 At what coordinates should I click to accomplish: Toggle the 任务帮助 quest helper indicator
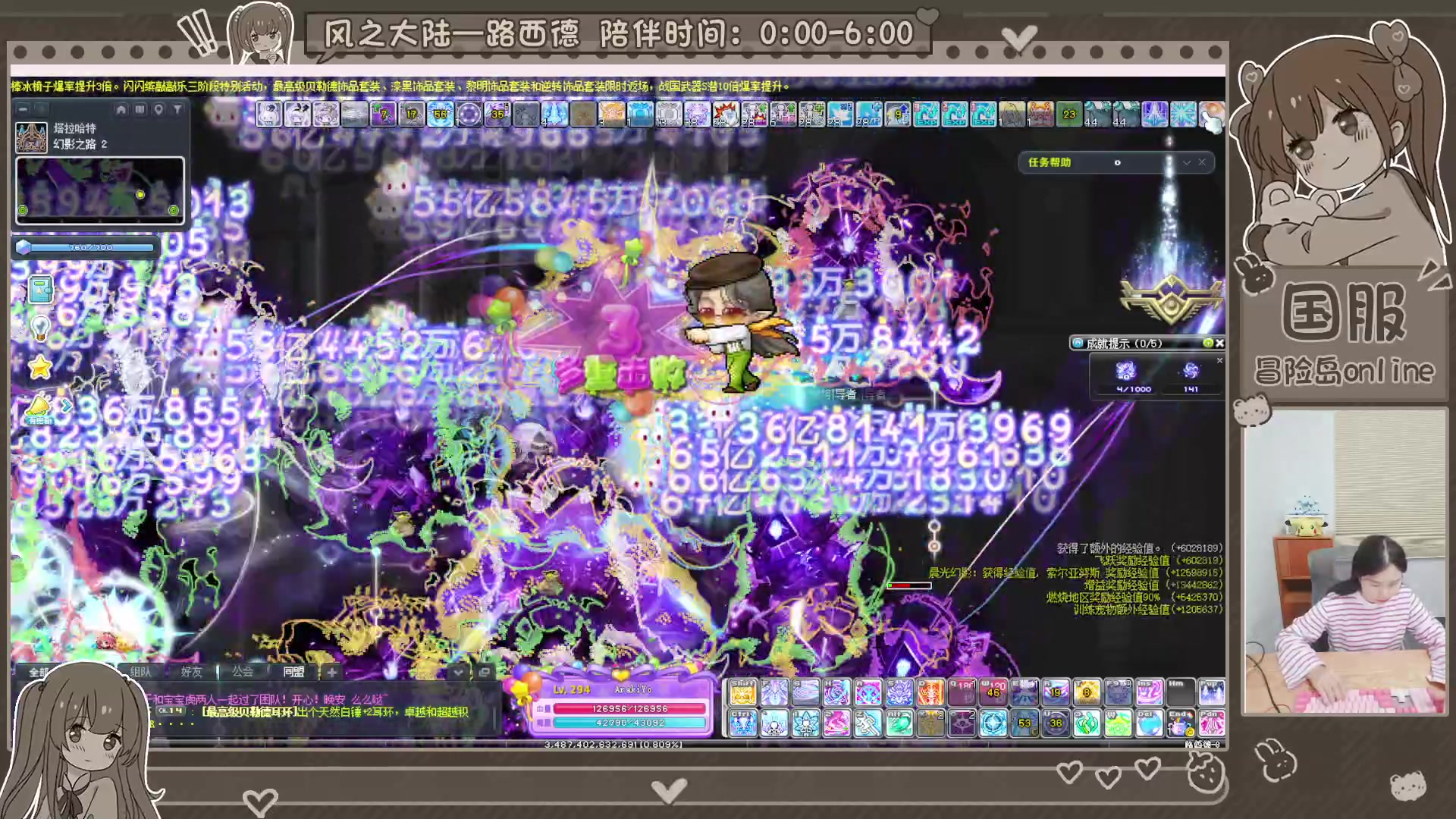1117,162
